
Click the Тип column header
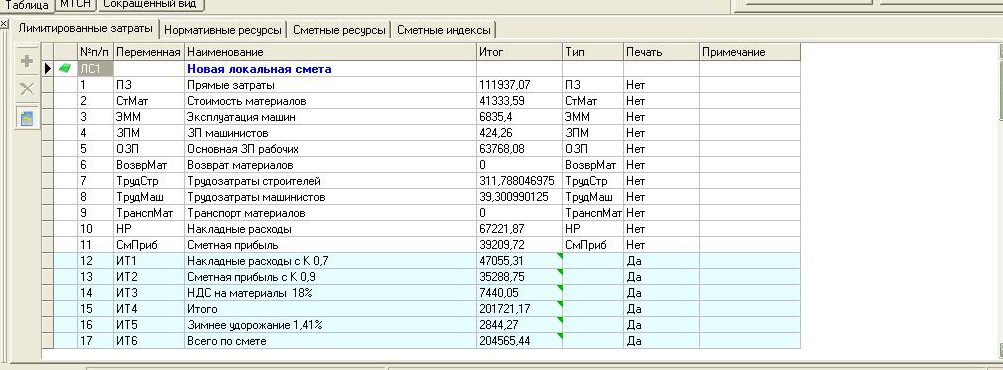pos(593,52)
